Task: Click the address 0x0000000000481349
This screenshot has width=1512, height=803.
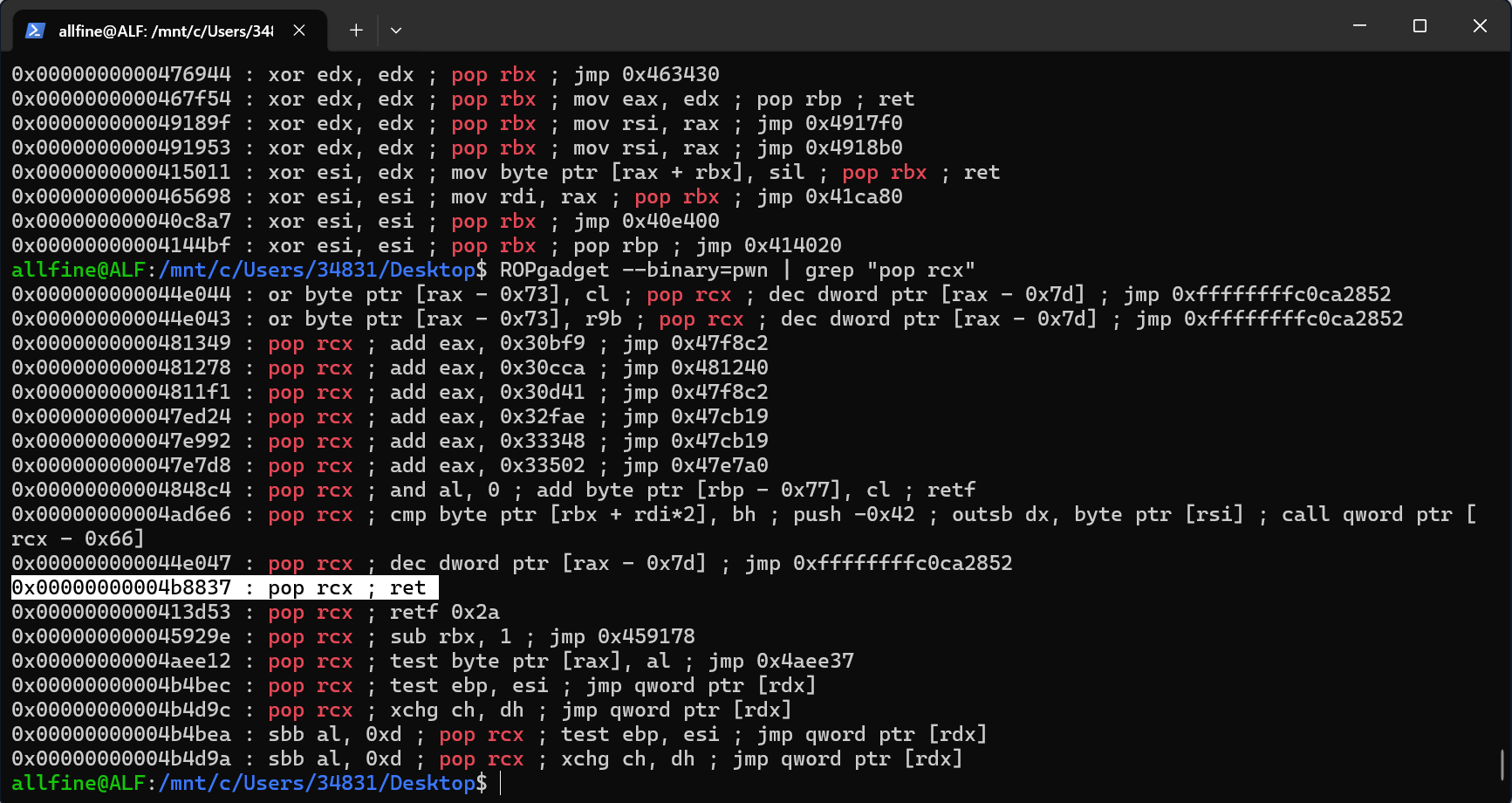Action: (121, 343)
